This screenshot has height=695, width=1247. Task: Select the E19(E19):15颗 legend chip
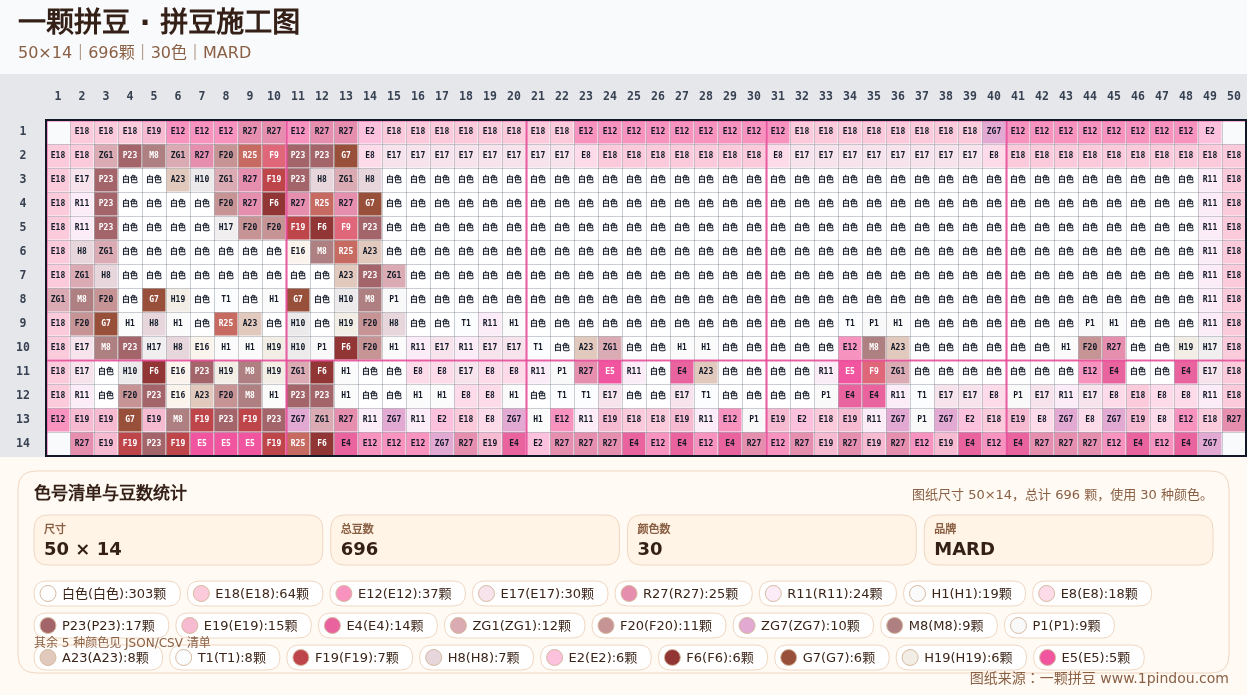click(x=243, y=625)
